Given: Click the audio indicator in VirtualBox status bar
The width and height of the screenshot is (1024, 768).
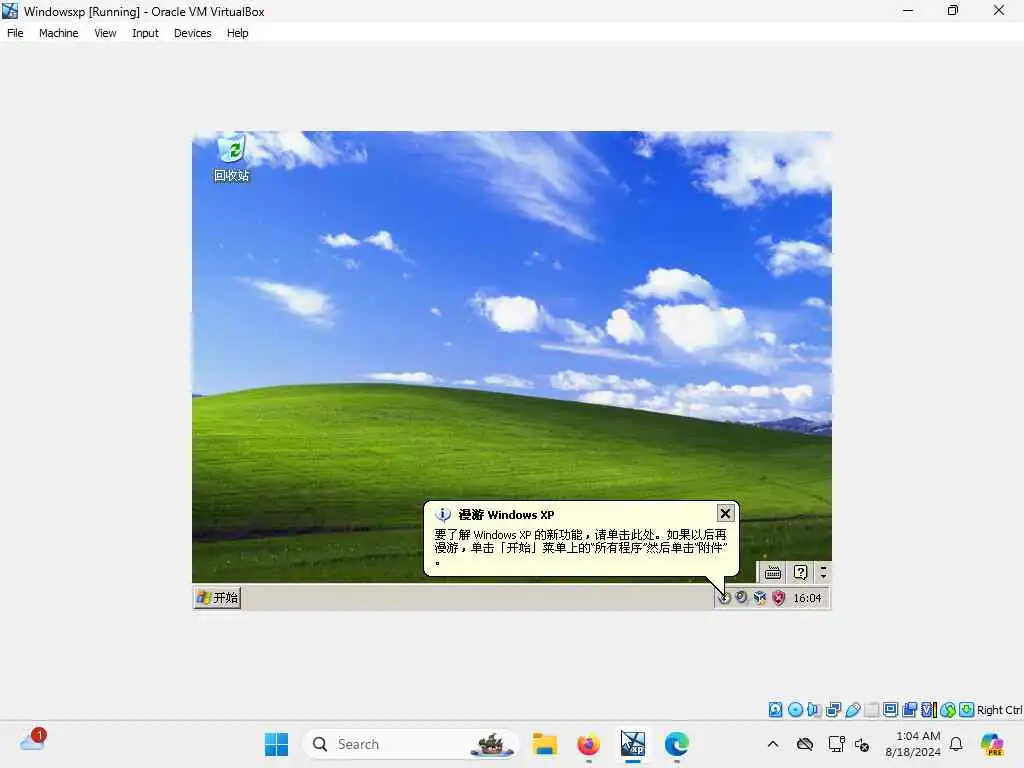Looking at the screenshot, I should (x=814, y=710).
